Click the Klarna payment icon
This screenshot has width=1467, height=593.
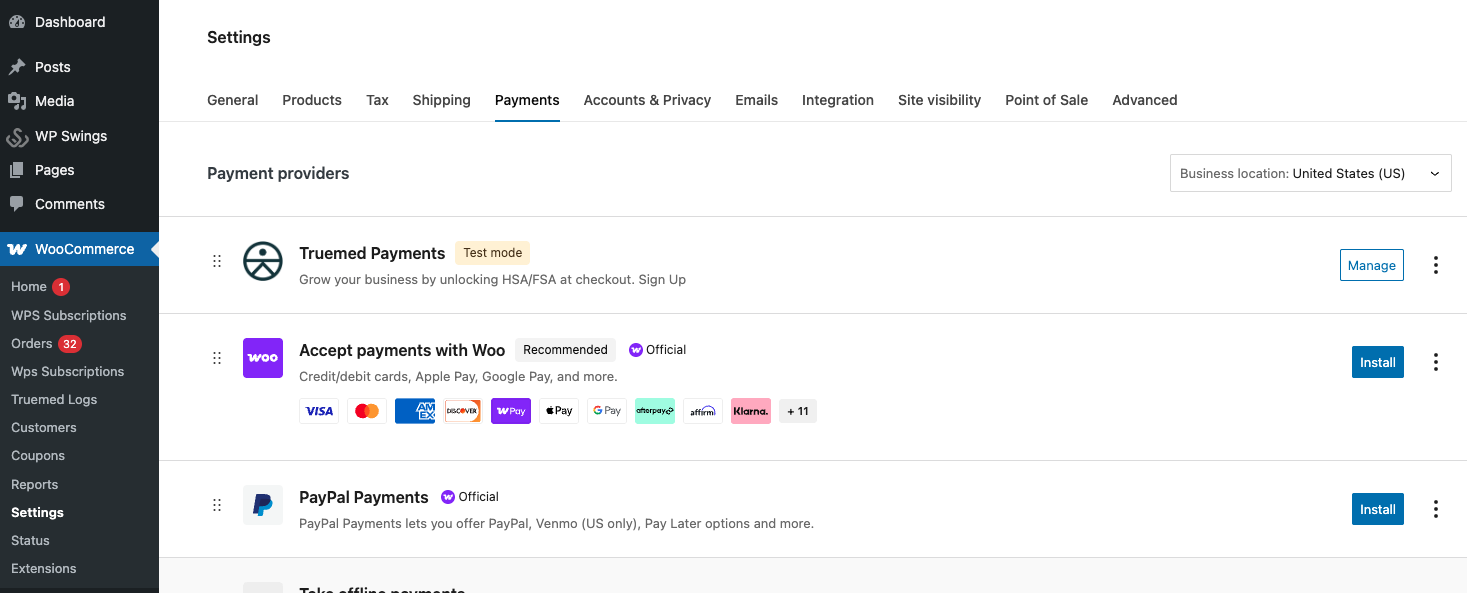[750, 410]
